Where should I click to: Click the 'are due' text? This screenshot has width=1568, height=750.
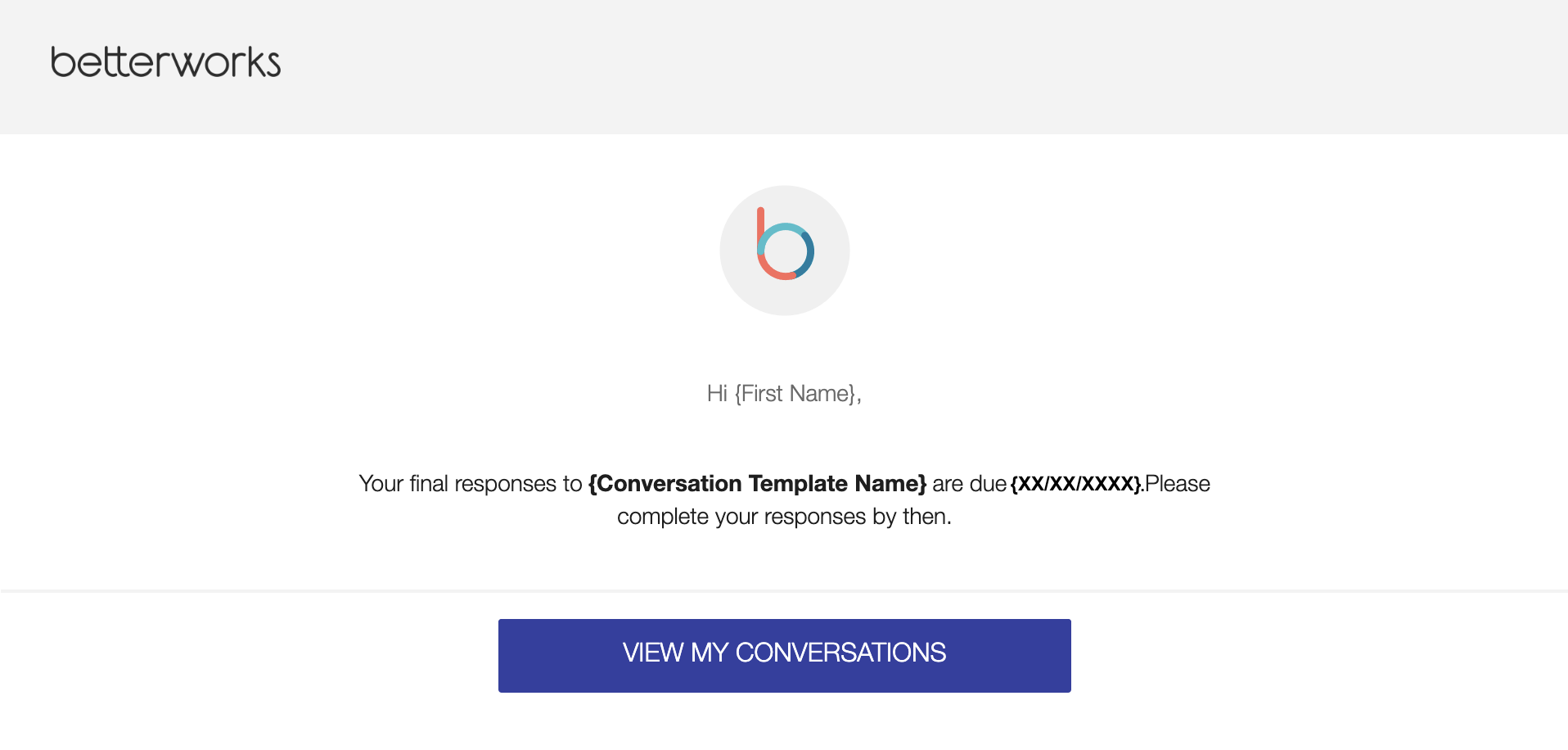coord(969,484)
